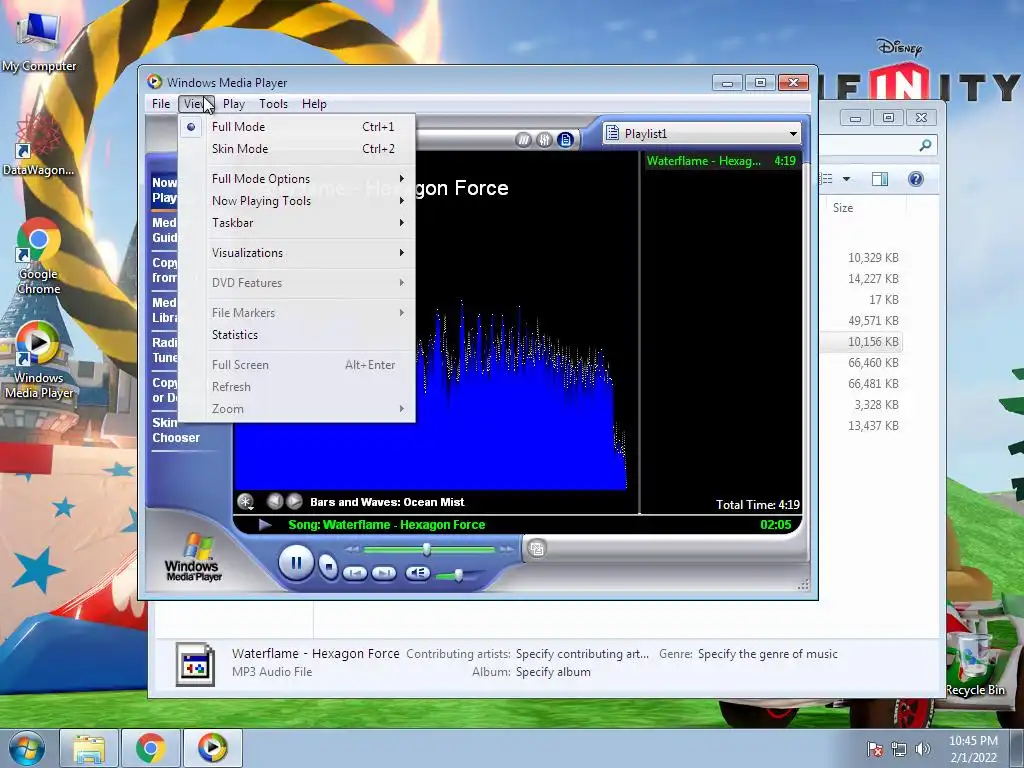This screenshot has height=768, width=1024.
Task: Adjust the volume slider knob
Action: (x=458, y=575)
